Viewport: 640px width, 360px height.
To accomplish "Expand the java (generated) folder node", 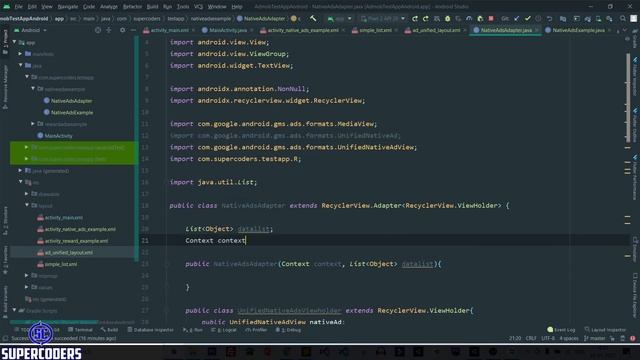I will pyautogui.click(x=20, y=171).
